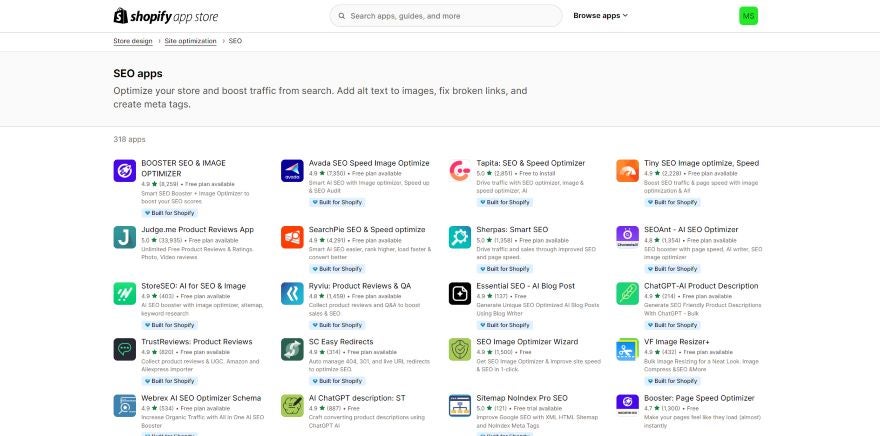880x436 pixels.
Task: Open Webrex AI SEO Optimizer Schema title
Action: [201, 398]
